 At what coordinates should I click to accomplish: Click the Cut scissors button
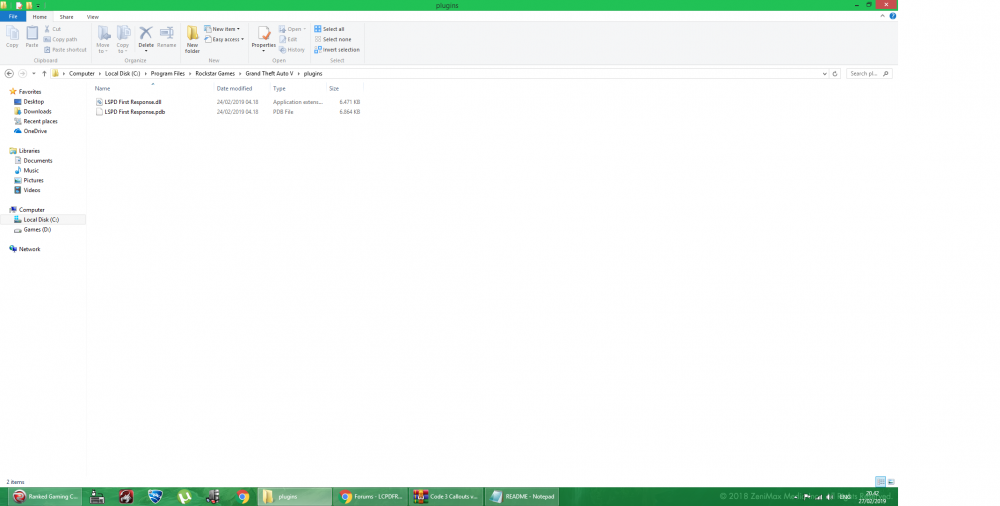[x=52, y=29]
